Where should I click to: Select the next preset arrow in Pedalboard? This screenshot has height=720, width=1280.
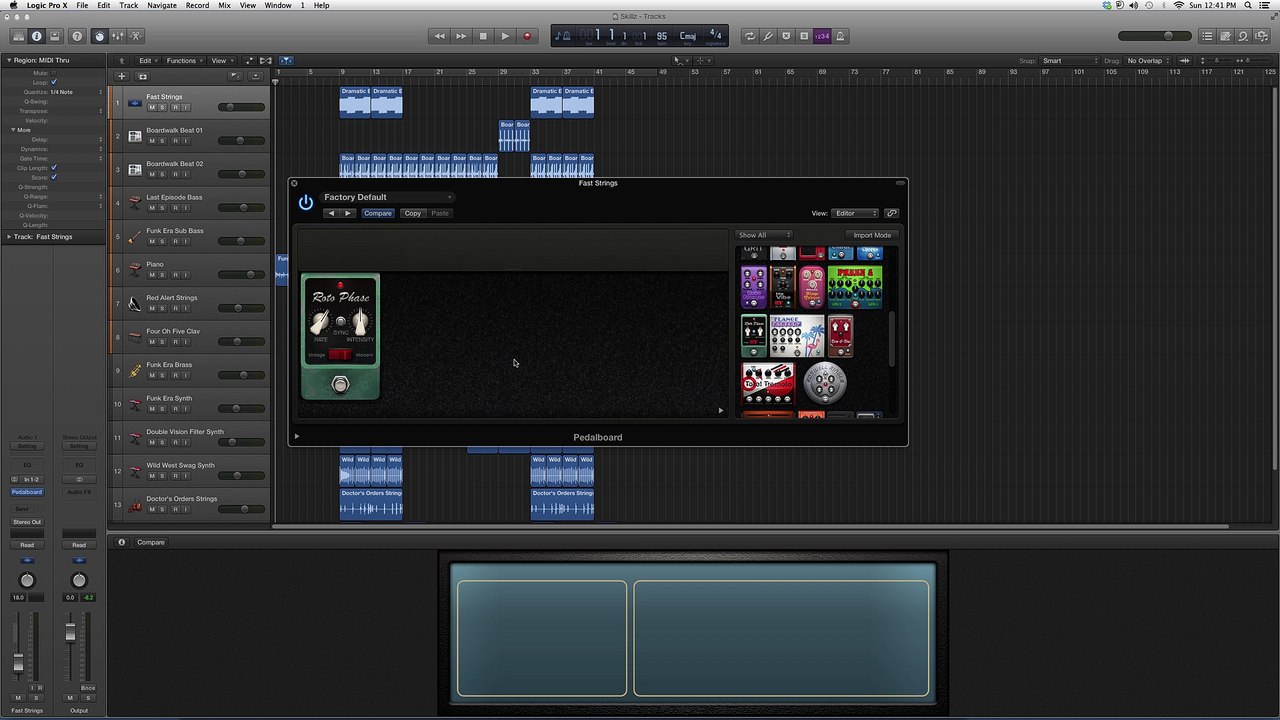[348, 213]
